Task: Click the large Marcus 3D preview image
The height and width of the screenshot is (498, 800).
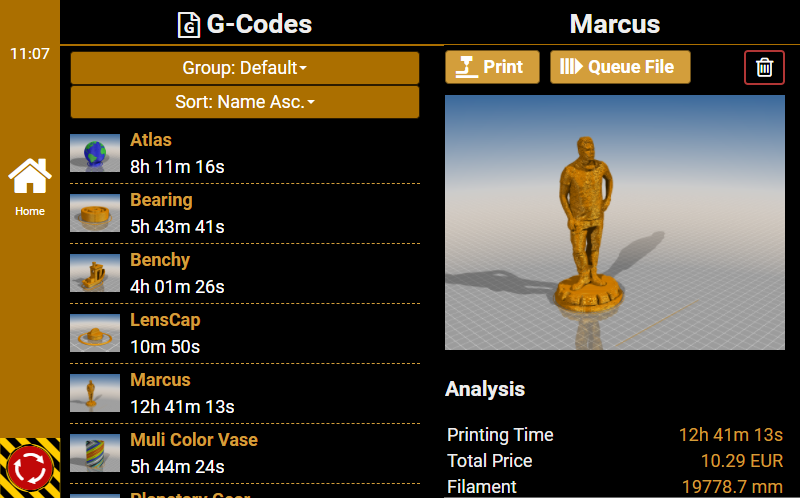Action: click(x=615, y=222)
